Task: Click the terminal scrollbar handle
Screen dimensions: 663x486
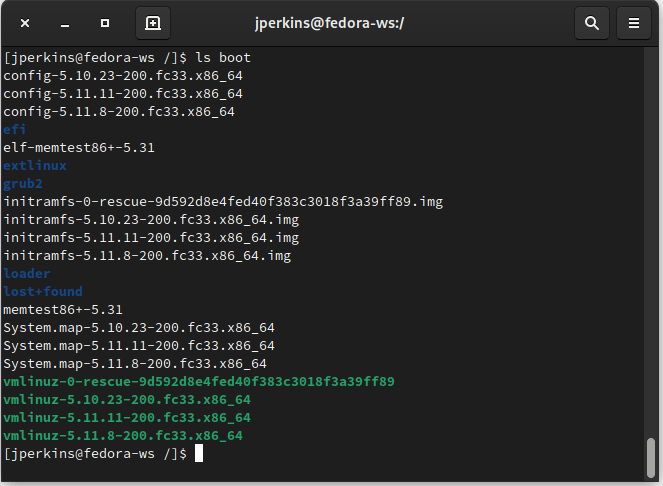Action: [x=651, y=458]
